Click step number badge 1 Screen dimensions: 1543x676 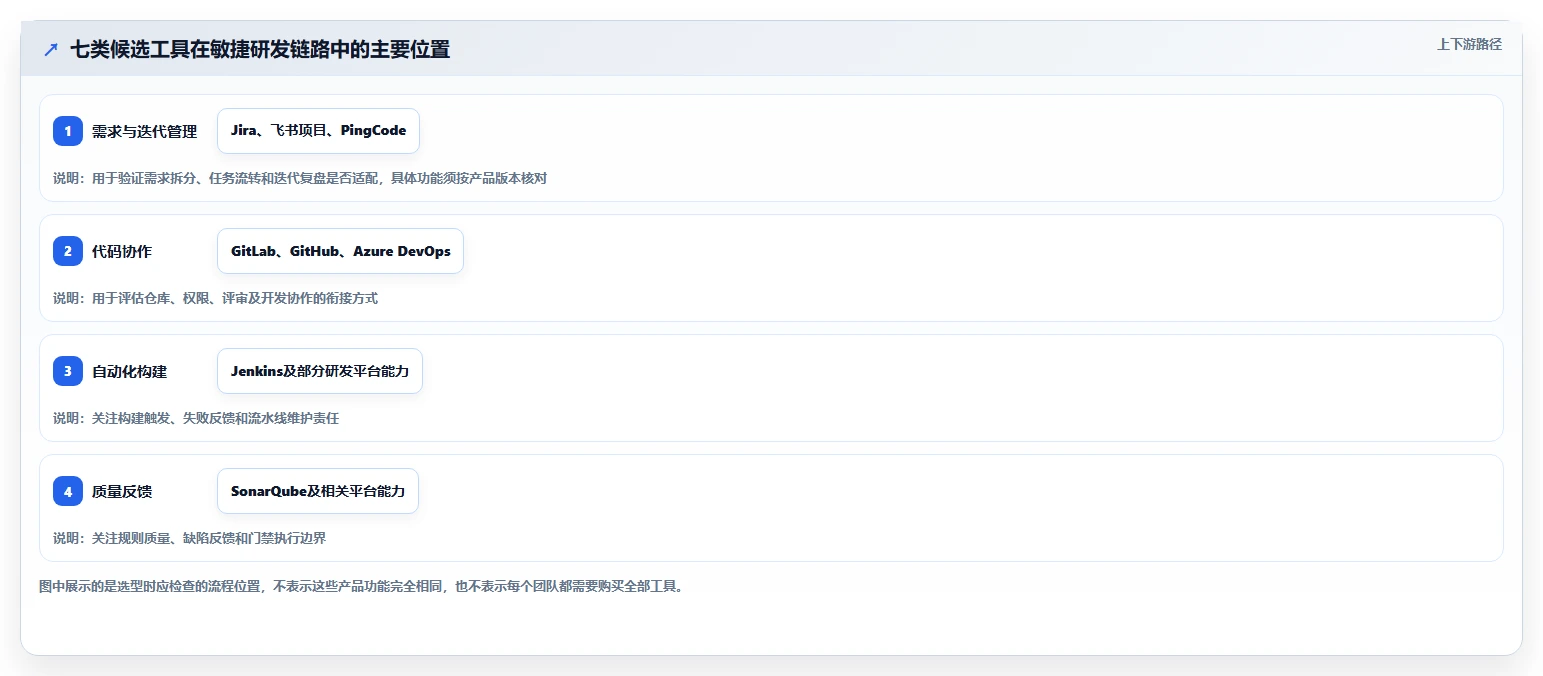pos(68,131)
